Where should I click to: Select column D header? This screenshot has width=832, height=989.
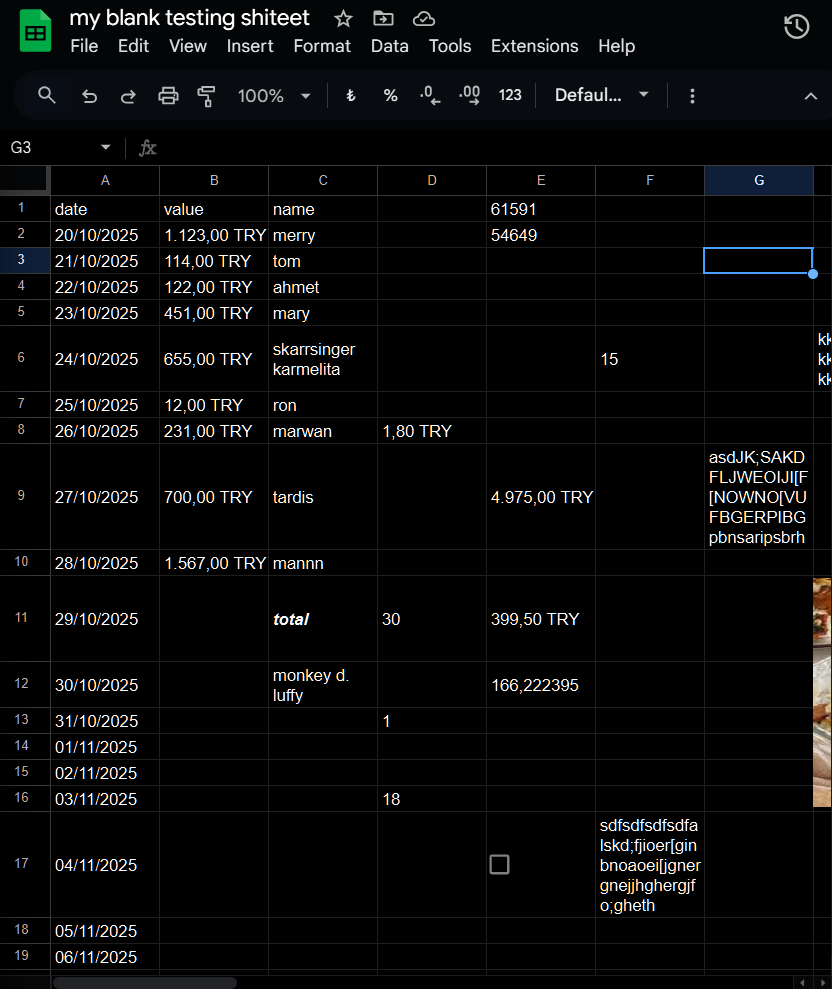[431, 180]
